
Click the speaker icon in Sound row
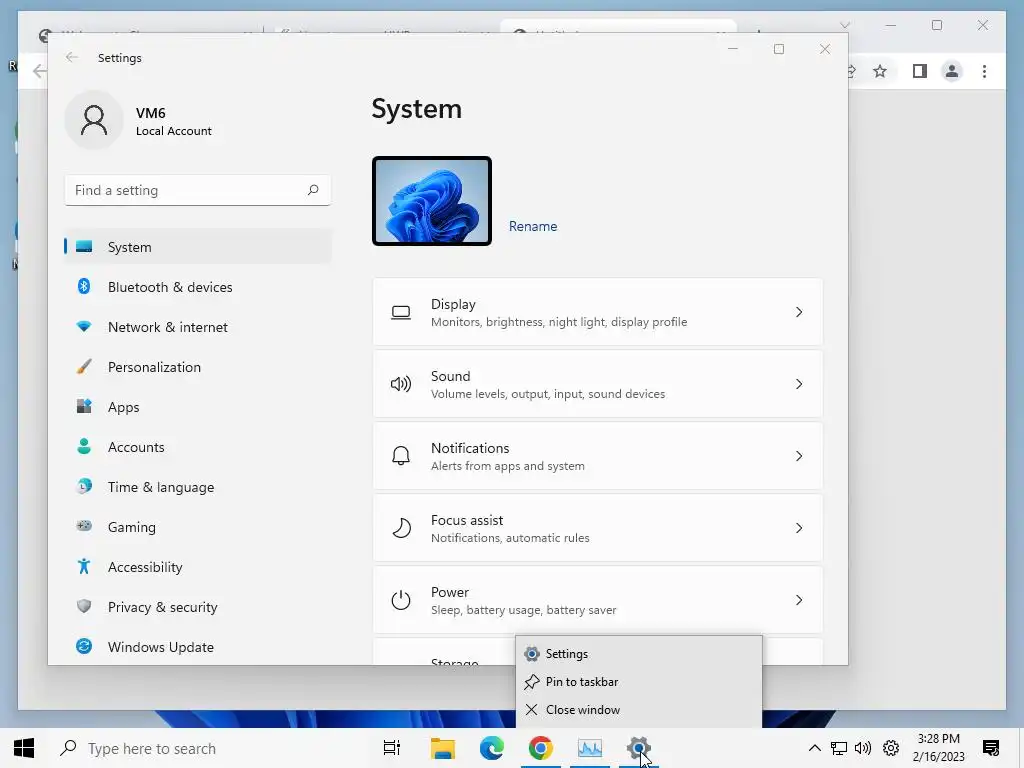[401, 384]
